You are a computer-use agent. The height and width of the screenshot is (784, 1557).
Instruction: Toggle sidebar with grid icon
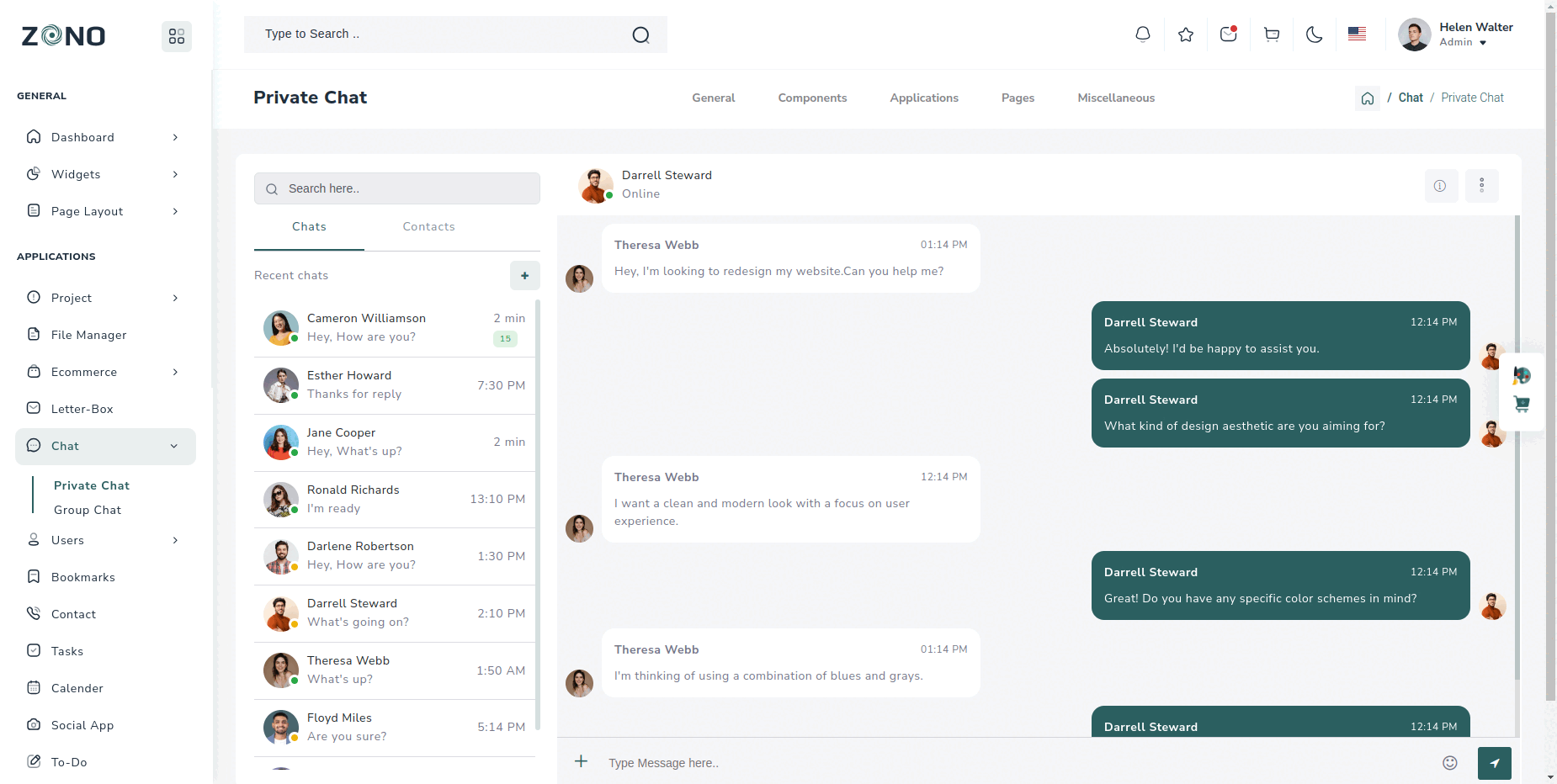(177, 36)
